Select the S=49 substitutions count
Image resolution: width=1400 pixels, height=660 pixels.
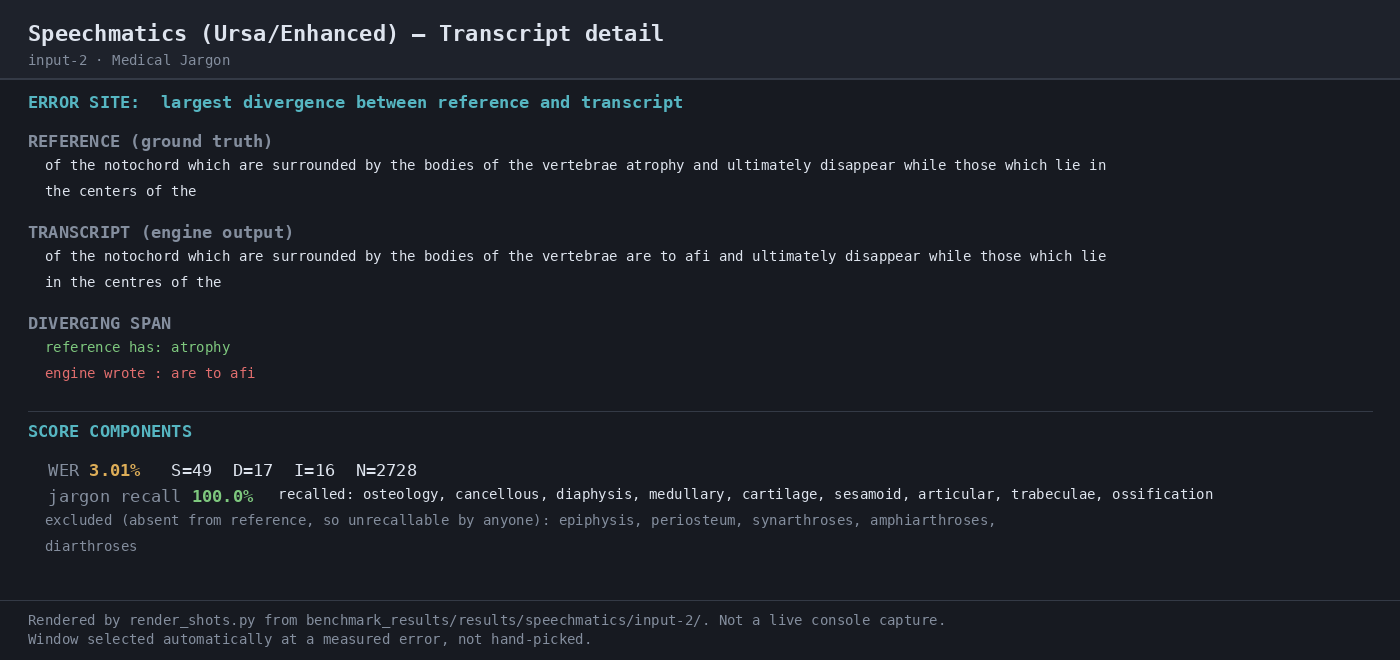(x=191, y=471)
